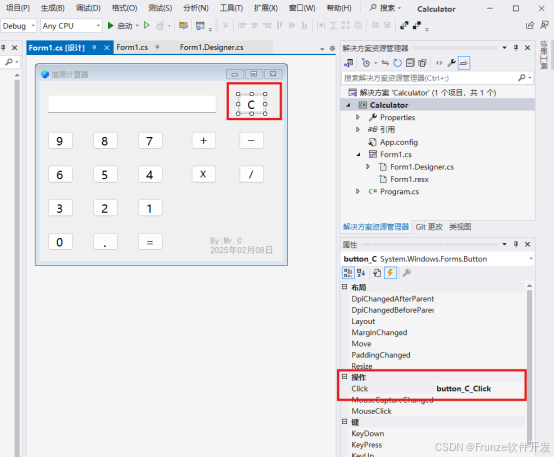Open the 格式(O) menu
The height and width of the screenshot is (458, 554).
[124, 8]
